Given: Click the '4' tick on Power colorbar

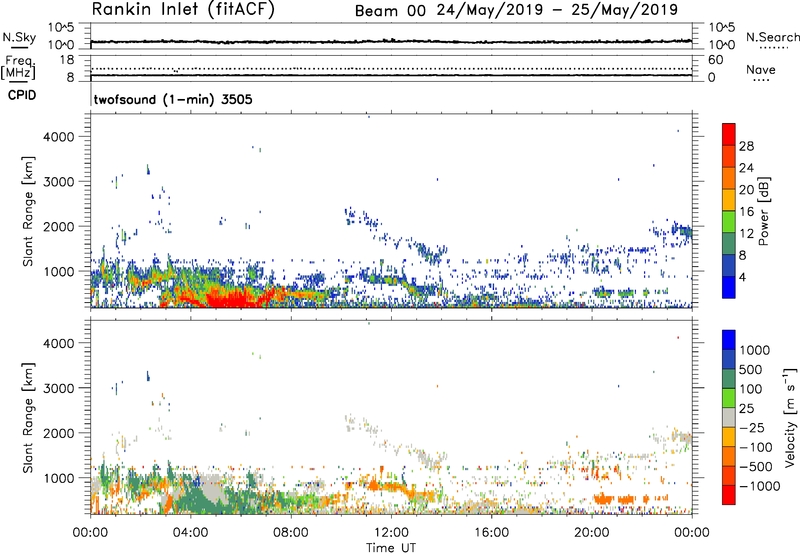Looking at the screenshot, I should coord(742,277).
